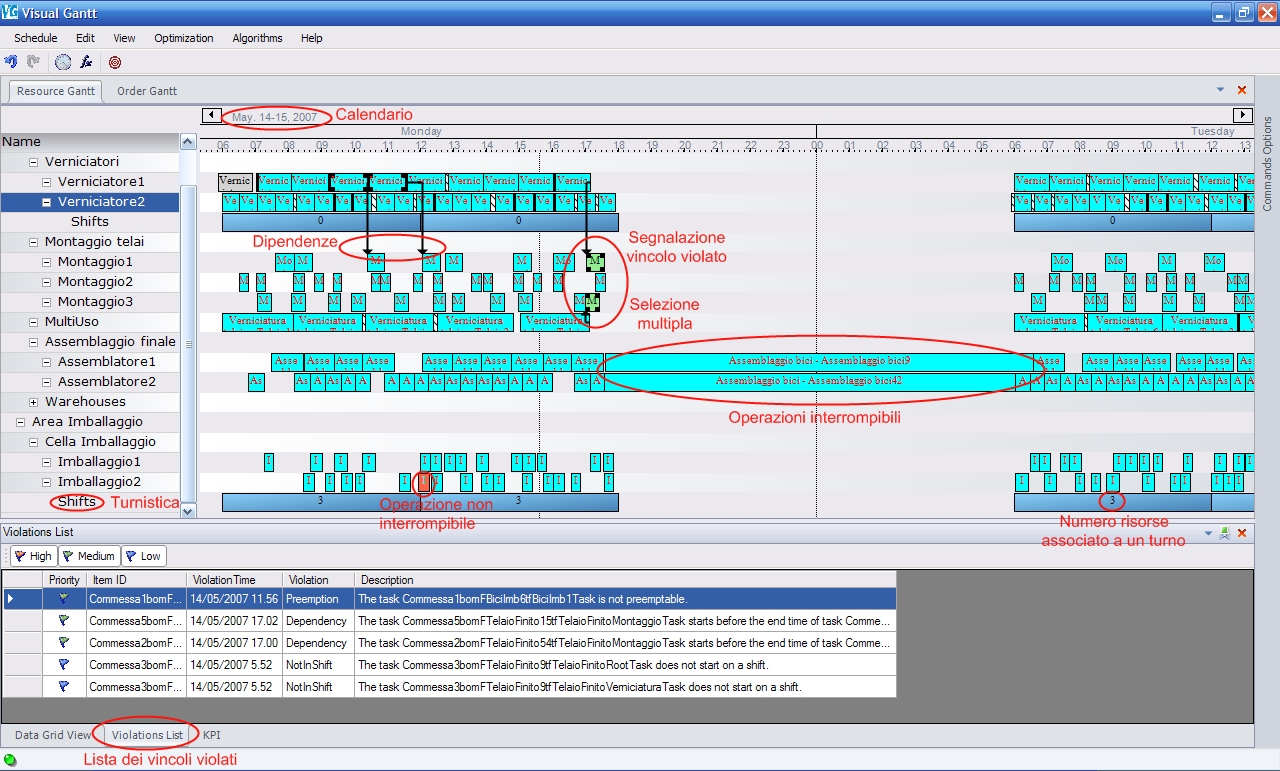Sort by the Violation column header
The image size is (1280, 771).
point(318,580)
